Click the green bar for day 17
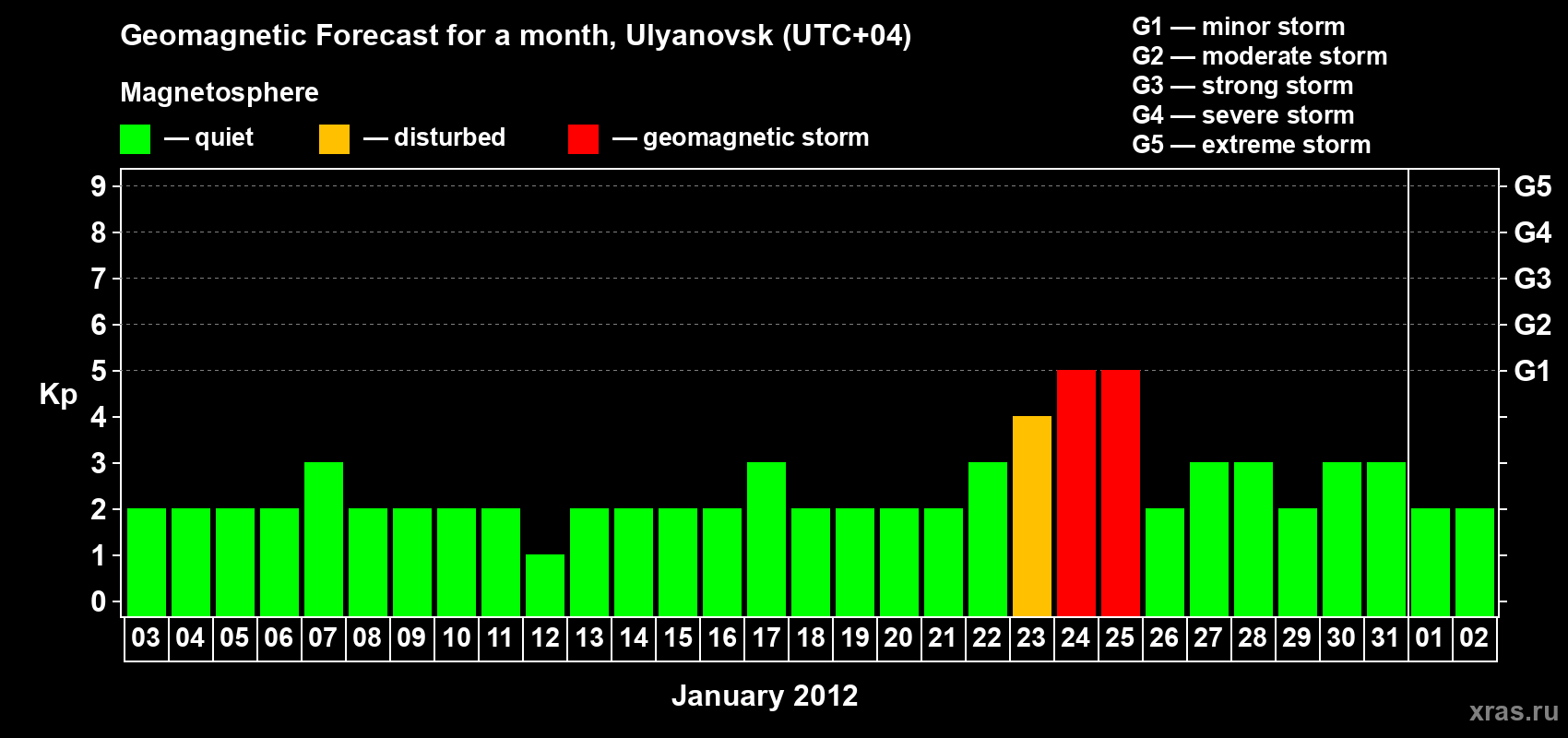The image size is (1568, 738). pyautogui.click(x=766, y=539)
